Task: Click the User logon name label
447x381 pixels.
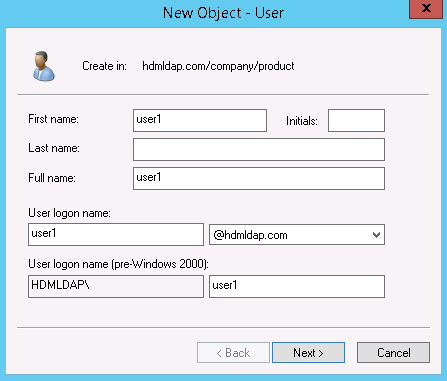Action: pyautogui.click(x=69, y=213)
